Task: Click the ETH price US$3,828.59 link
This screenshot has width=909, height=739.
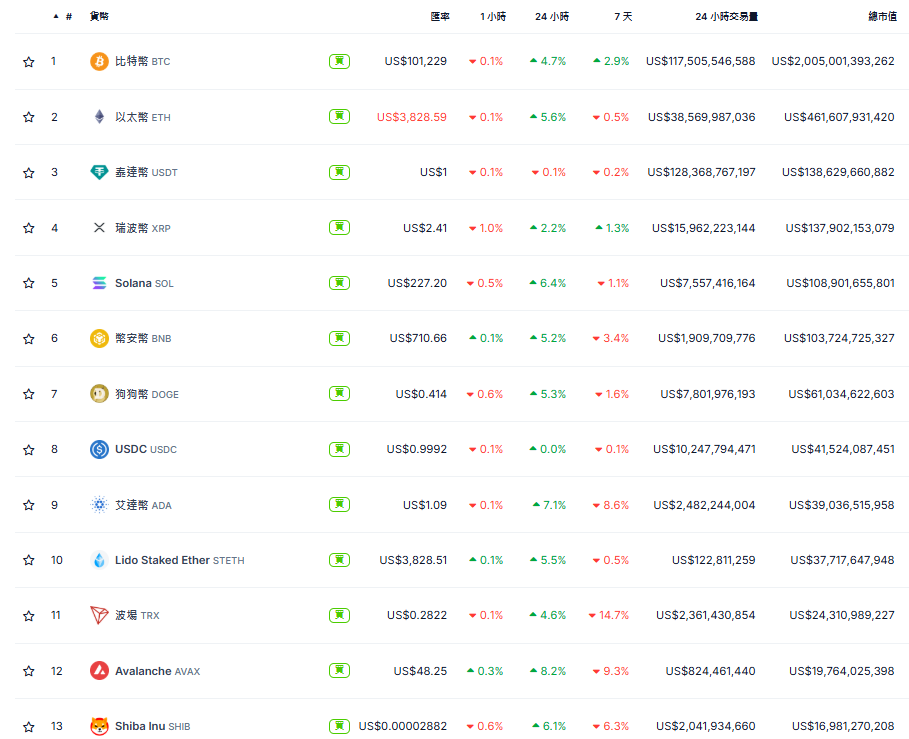Action: (x=413, y=116)
